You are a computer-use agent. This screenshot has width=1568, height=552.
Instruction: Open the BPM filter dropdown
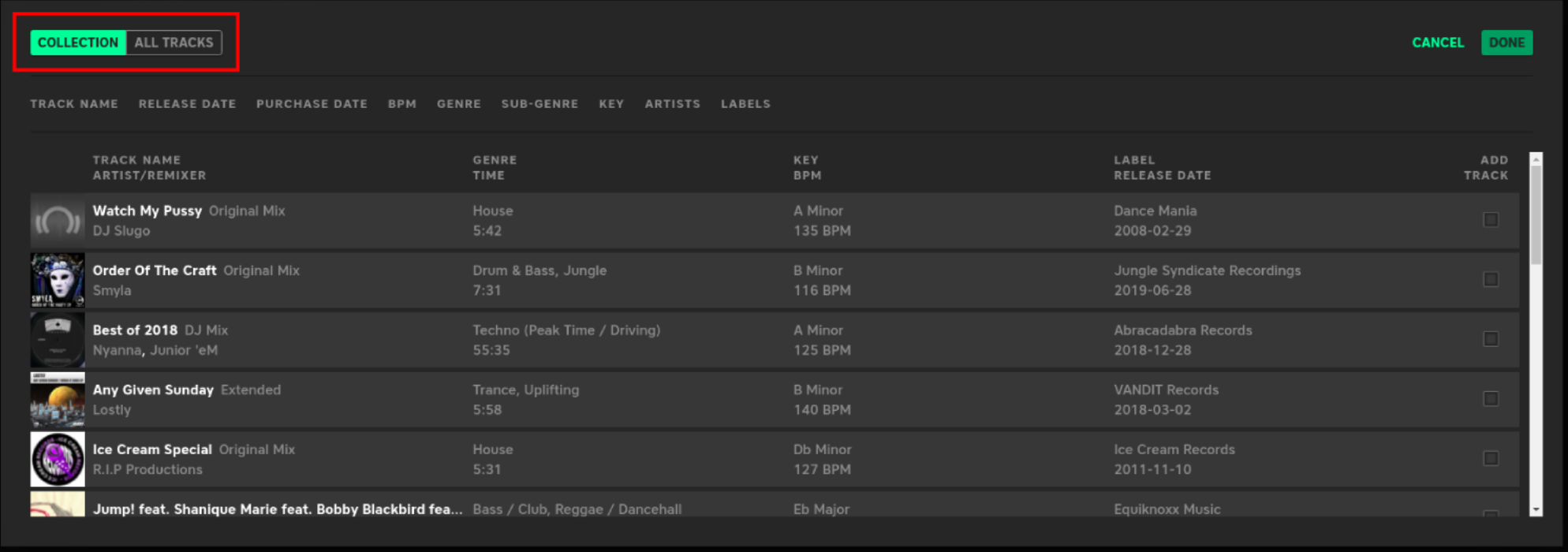[x=401, y=104]
